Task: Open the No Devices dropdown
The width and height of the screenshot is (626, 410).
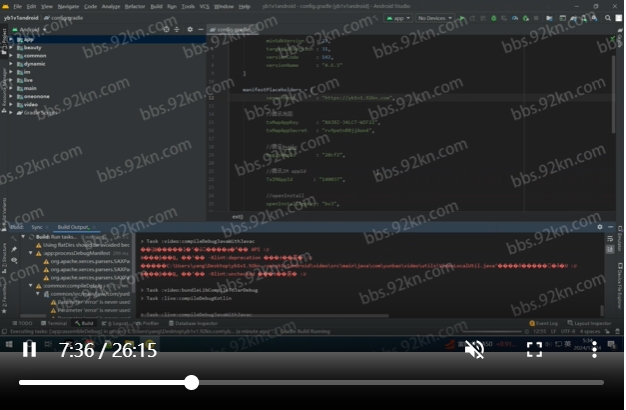Action: 434,18
